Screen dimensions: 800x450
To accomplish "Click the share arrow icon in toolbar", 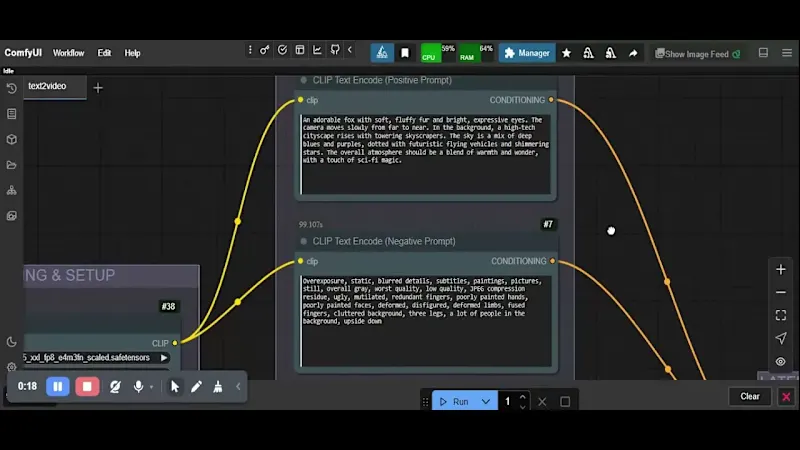I will click(633, 53).
